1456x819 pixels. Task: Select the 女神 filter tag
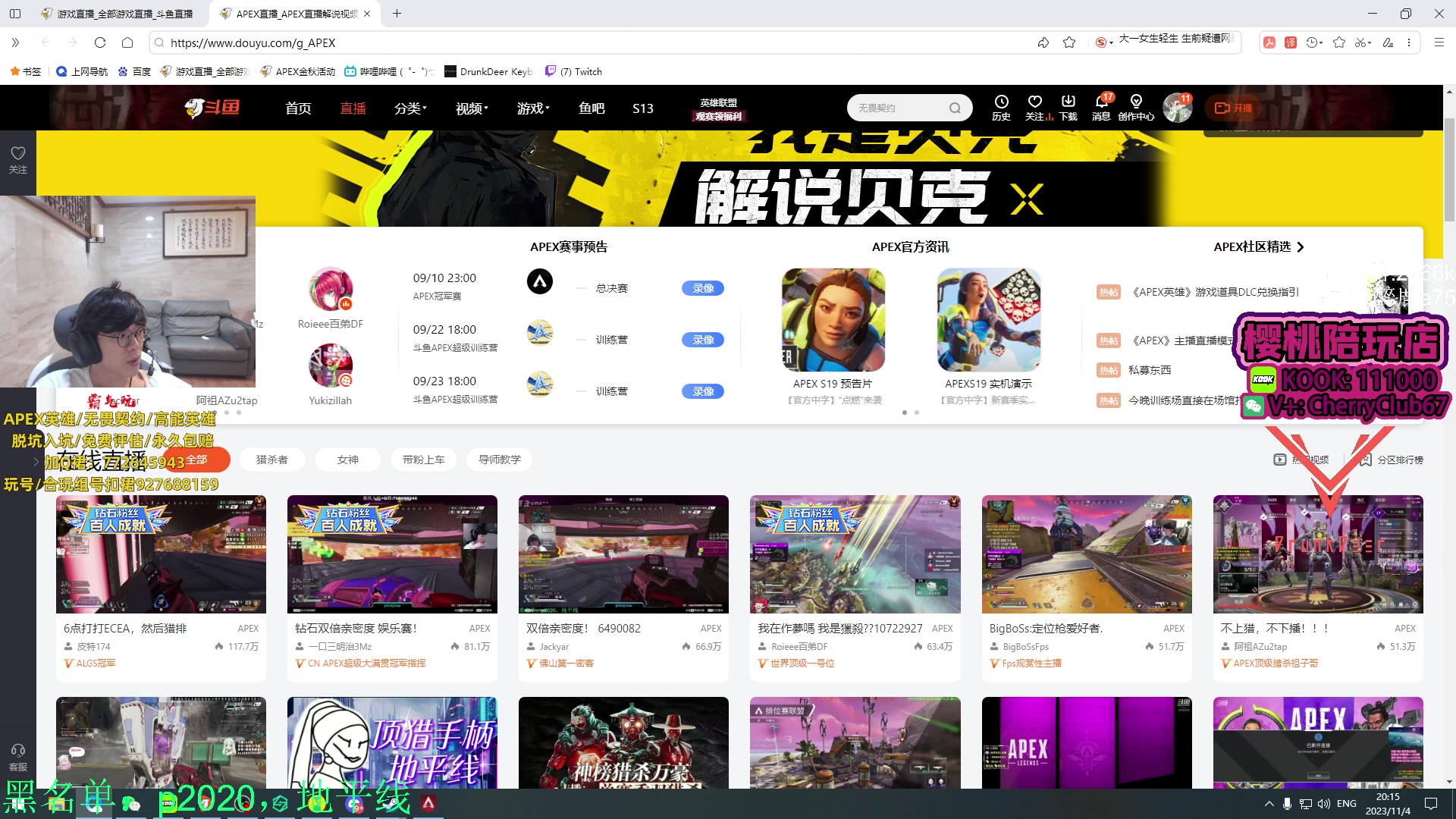click(347, 459)
